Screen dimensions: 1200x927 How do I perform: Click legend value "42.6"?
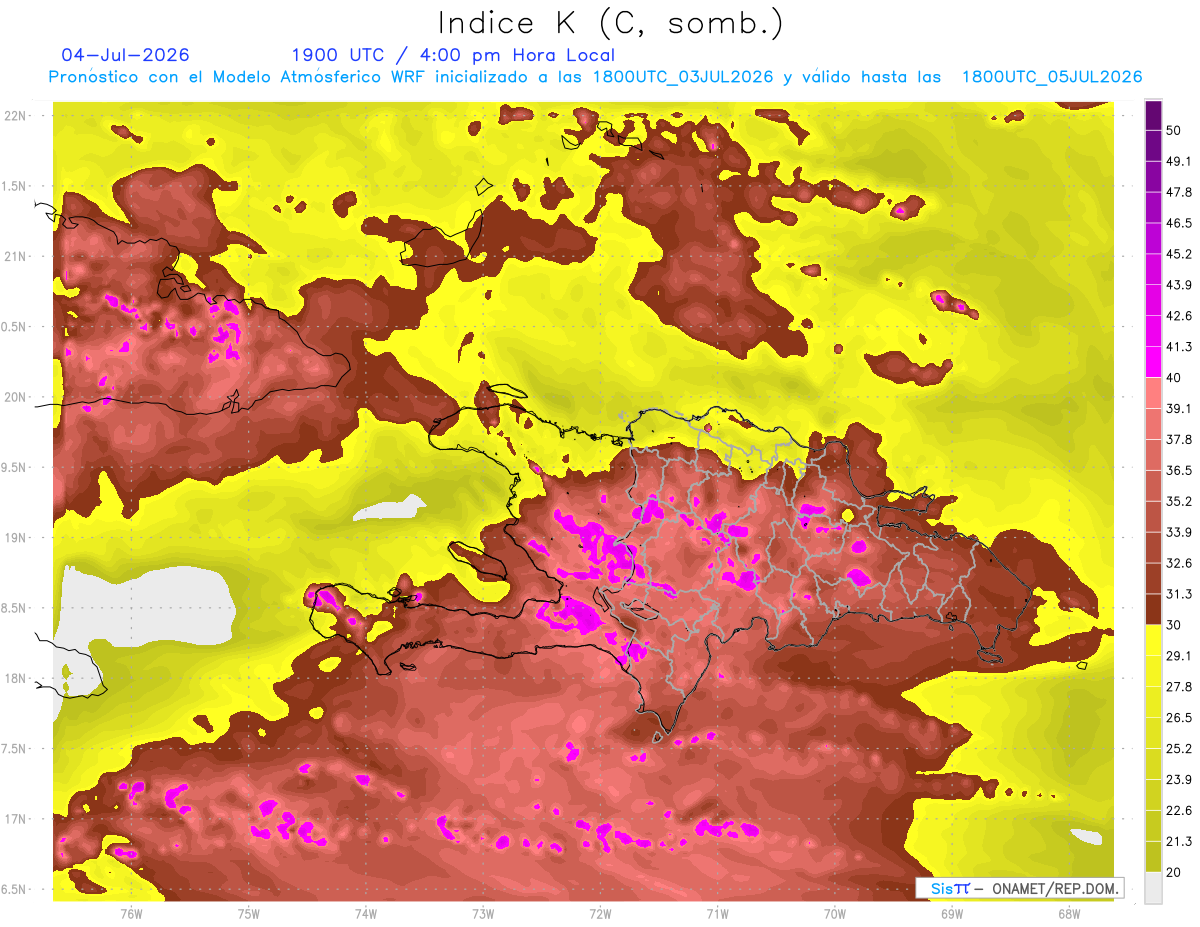[x=1178, y=316]
